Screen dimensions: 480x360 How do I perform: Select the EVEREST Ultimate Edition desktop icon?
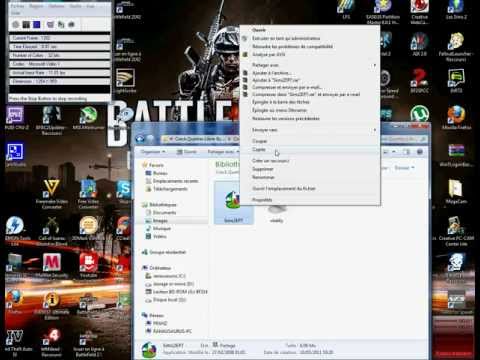tap(52, 306)
